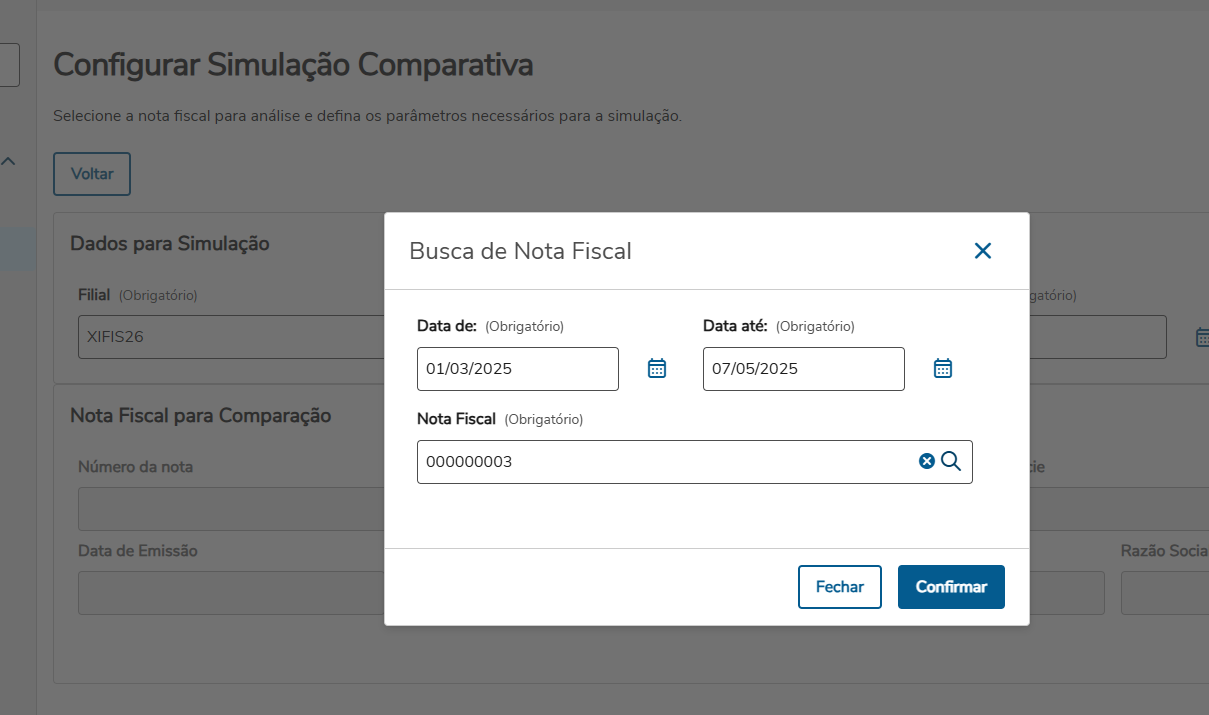Click the Data de Emissão field
Image resolution: width=1209 pixels, height=715 pixels.
click(230, 593)
